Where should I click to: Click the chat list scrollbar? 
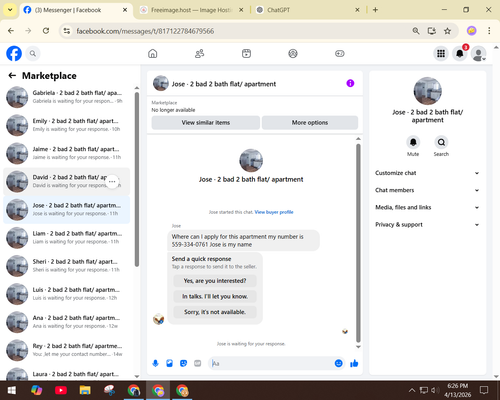[137, 179]
